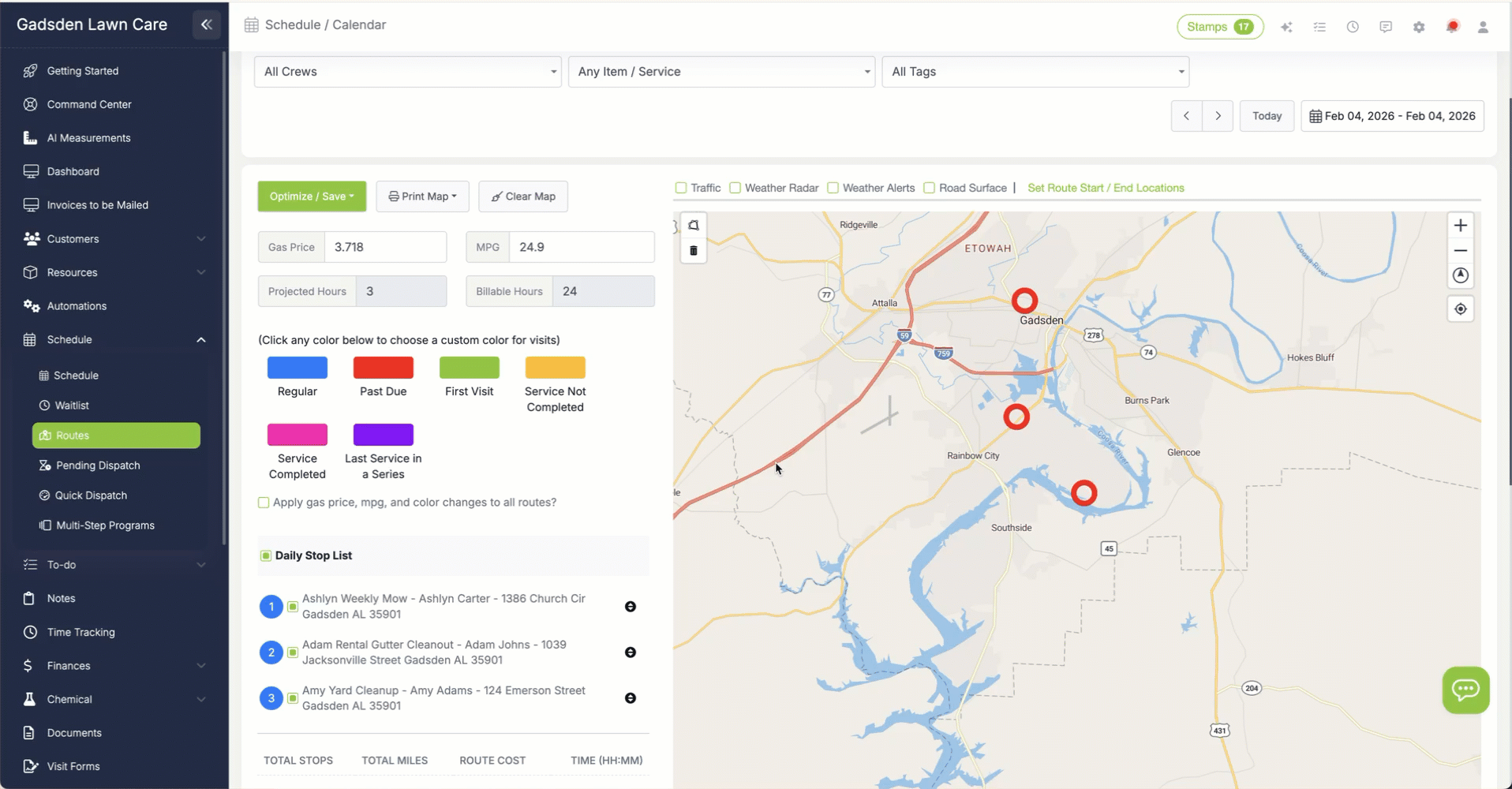
Task: Open the chat feedback icon
Action: point(1386,26)
